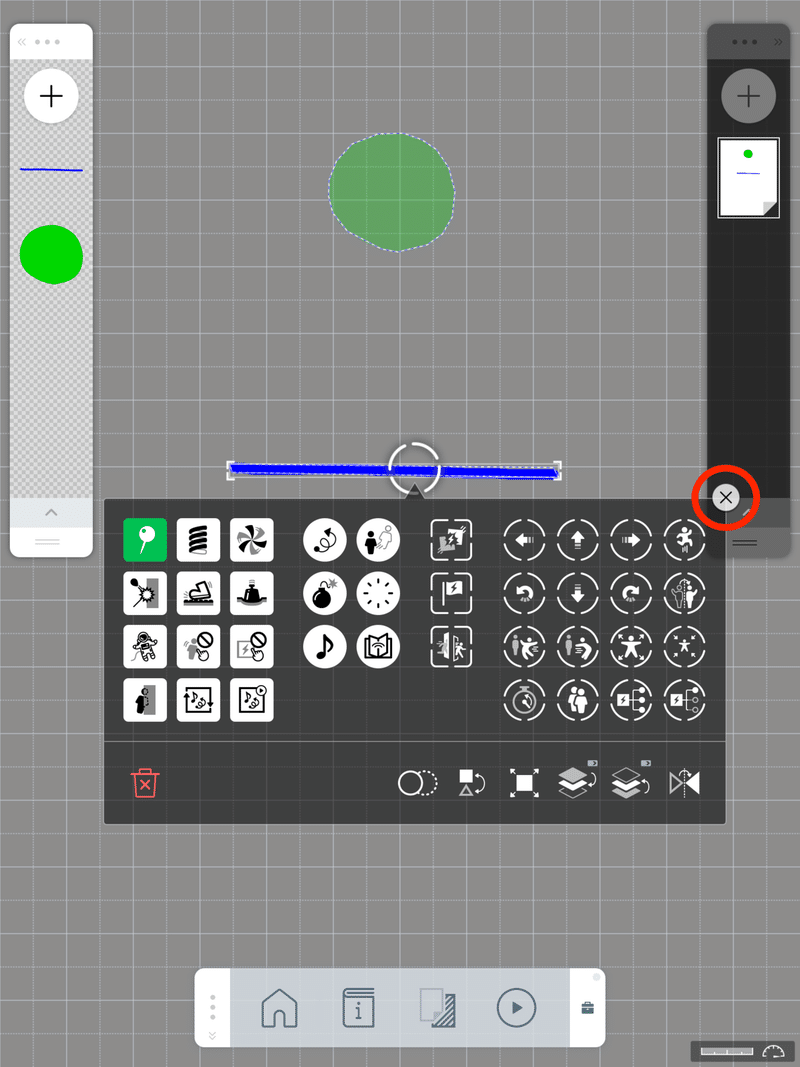Pick the person-behind-wall behavior
The width and height of the screenshot is (800, 1067).
click(145, 700)
